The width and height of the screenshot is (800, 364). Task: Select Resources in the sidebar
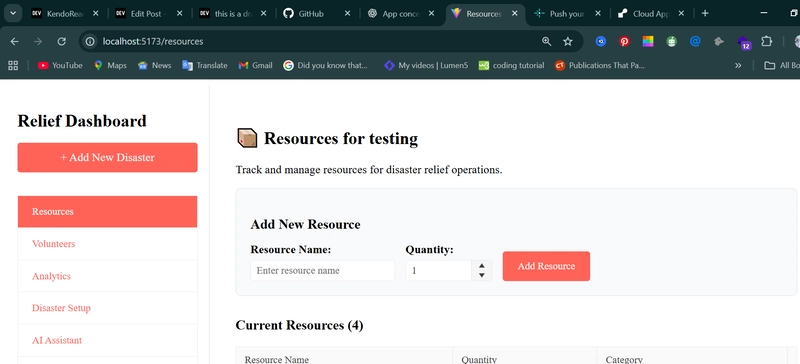pos(107,211)
